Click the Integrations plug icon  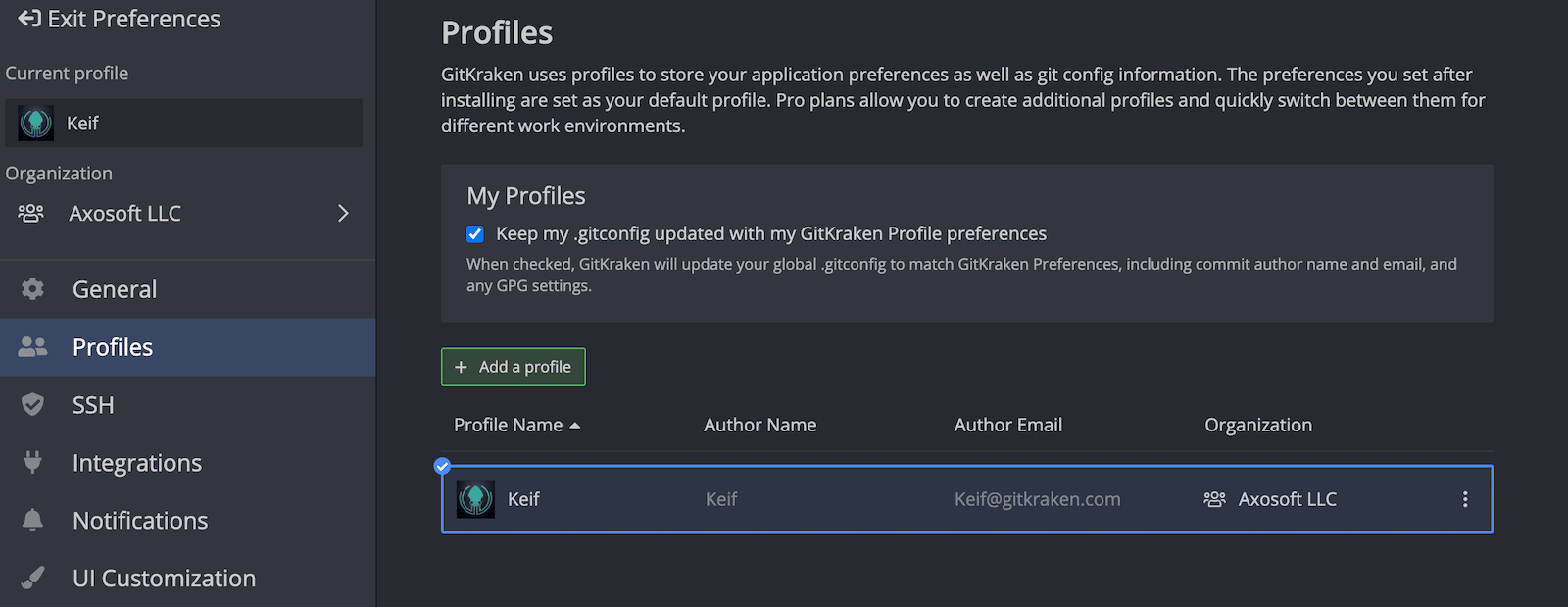32,462
